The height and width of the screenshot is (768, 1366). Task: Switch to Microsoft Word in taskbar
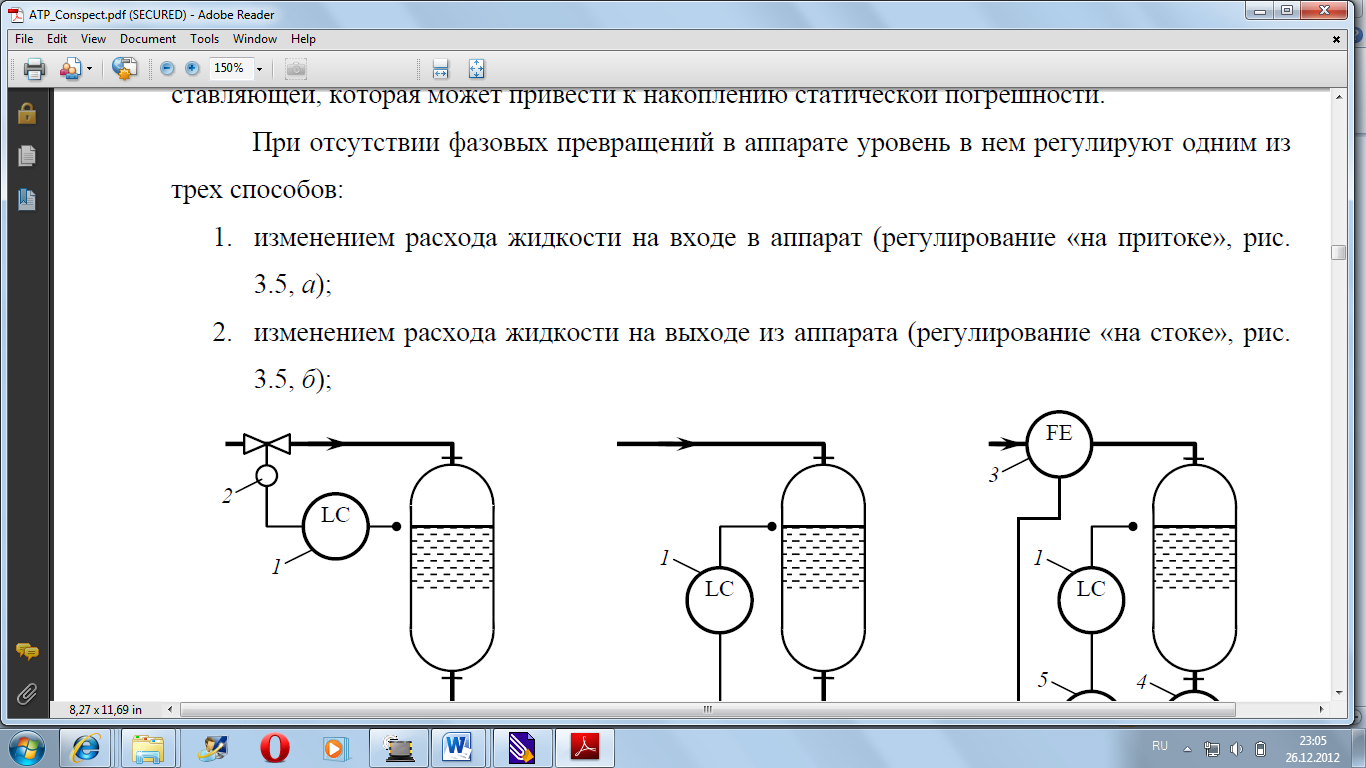[459, 747]
